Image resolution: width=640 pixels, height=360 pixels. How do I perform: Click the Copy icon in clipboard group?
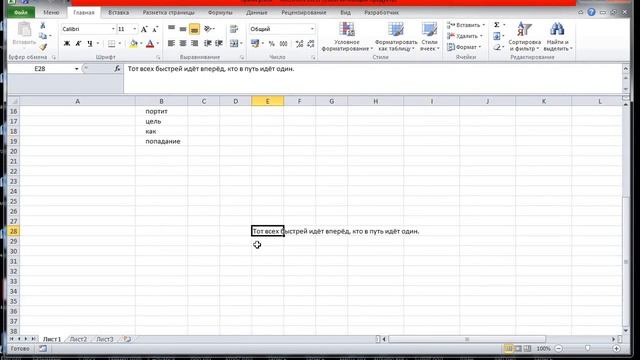[x=43, y=36]
